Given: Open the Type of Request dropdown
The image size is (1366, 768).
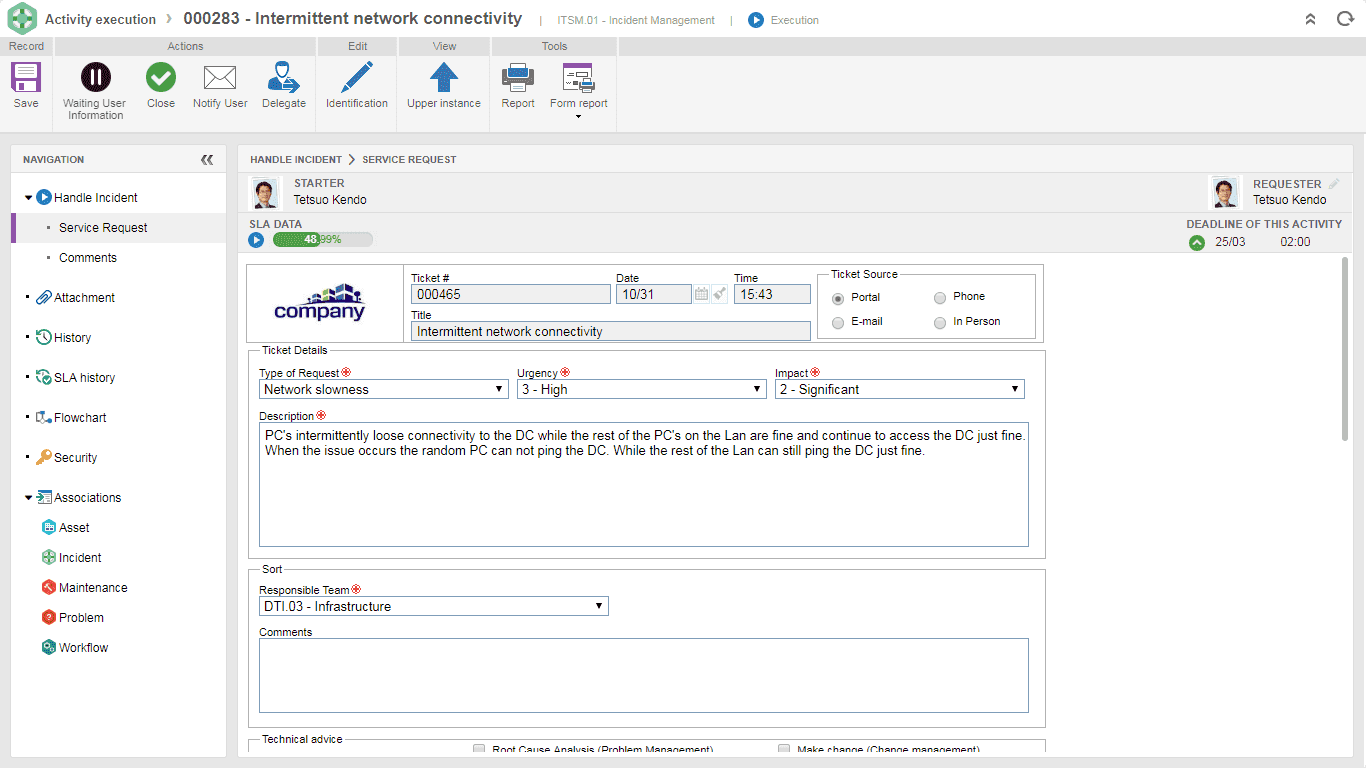Looking at the screenshot, I should click(384, 389).
